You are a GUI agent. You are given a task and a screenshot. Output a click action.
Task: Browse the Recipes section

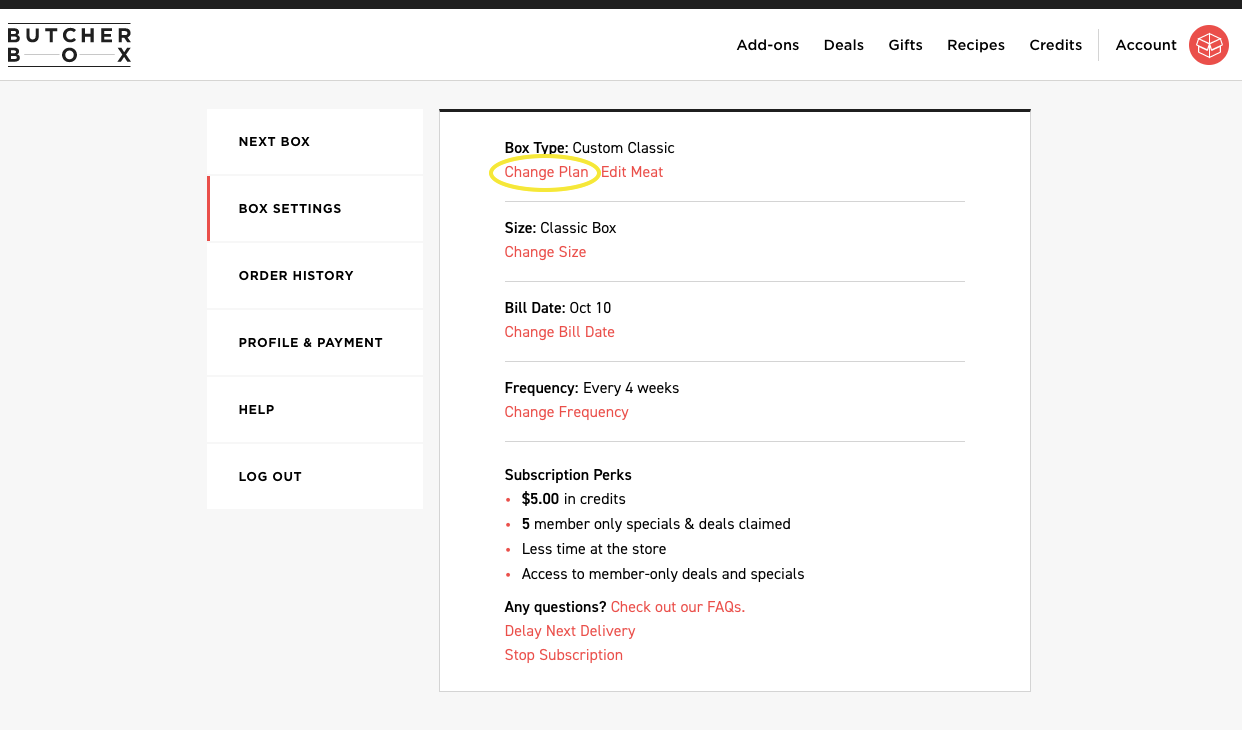click(975, 45)
